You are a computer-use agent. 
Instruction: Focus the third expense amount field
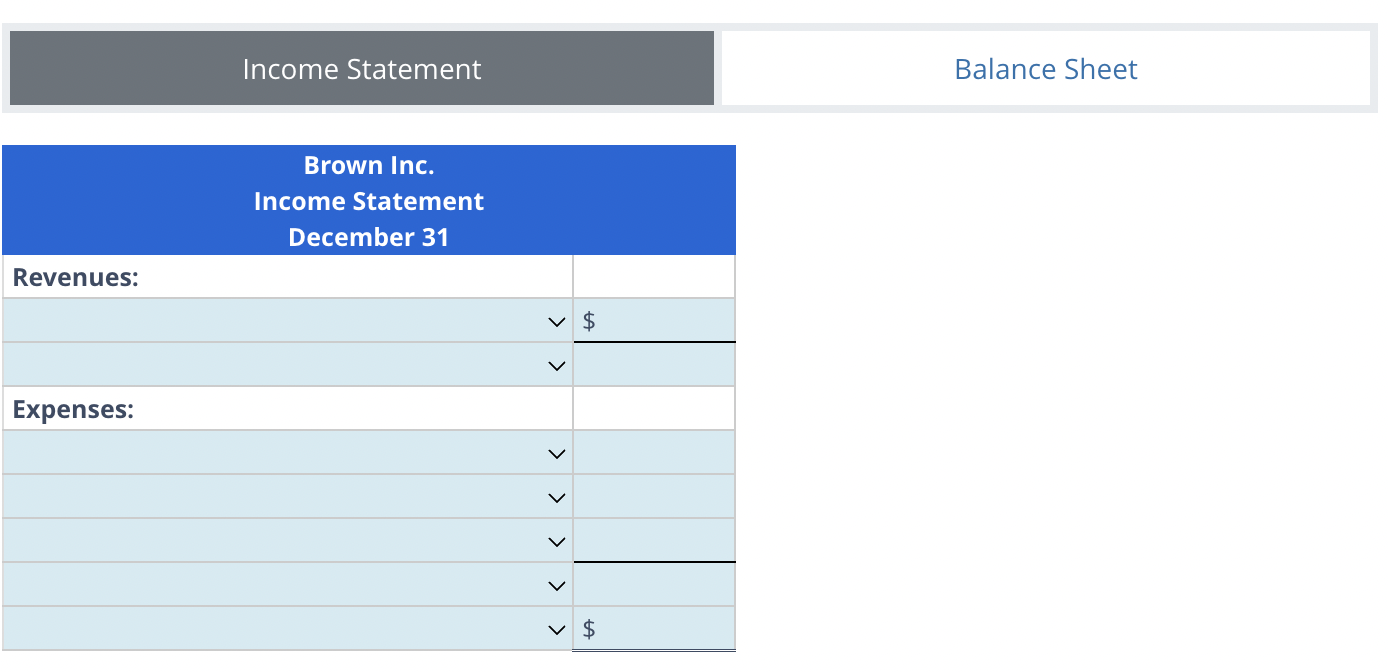tap(654, 541)
